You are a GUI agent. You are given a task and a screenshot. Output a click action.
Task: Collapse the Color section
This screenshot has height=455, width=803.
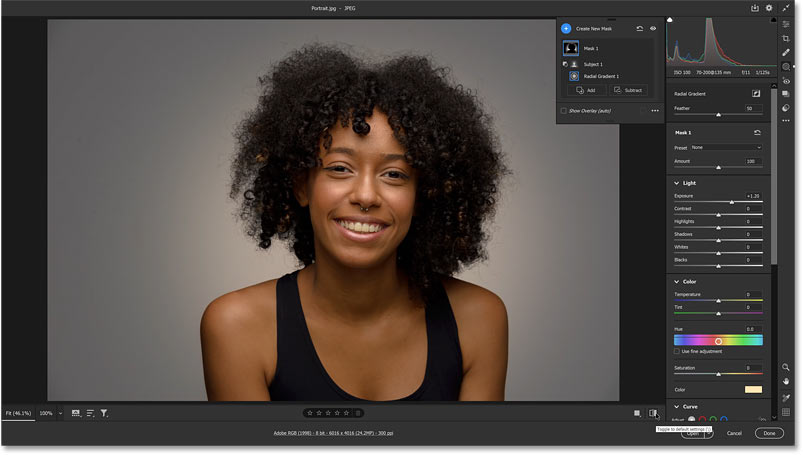[677, 282]
